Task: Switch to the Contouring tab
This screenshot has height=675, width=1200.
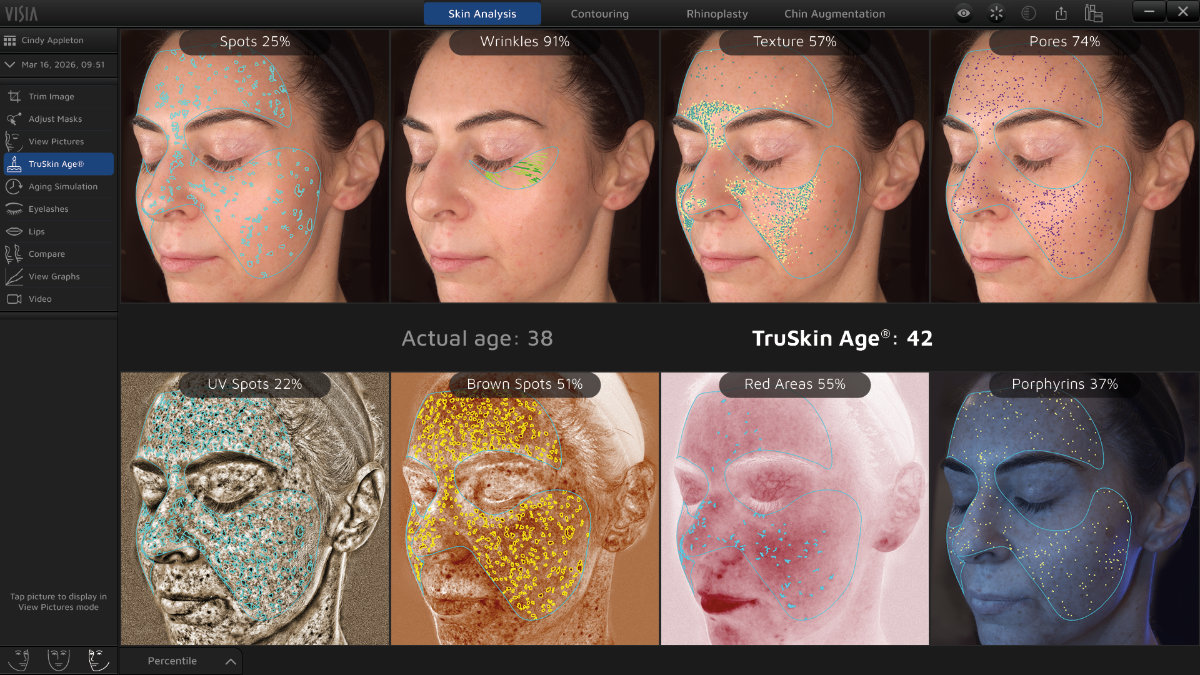Action: click(599, 14)
